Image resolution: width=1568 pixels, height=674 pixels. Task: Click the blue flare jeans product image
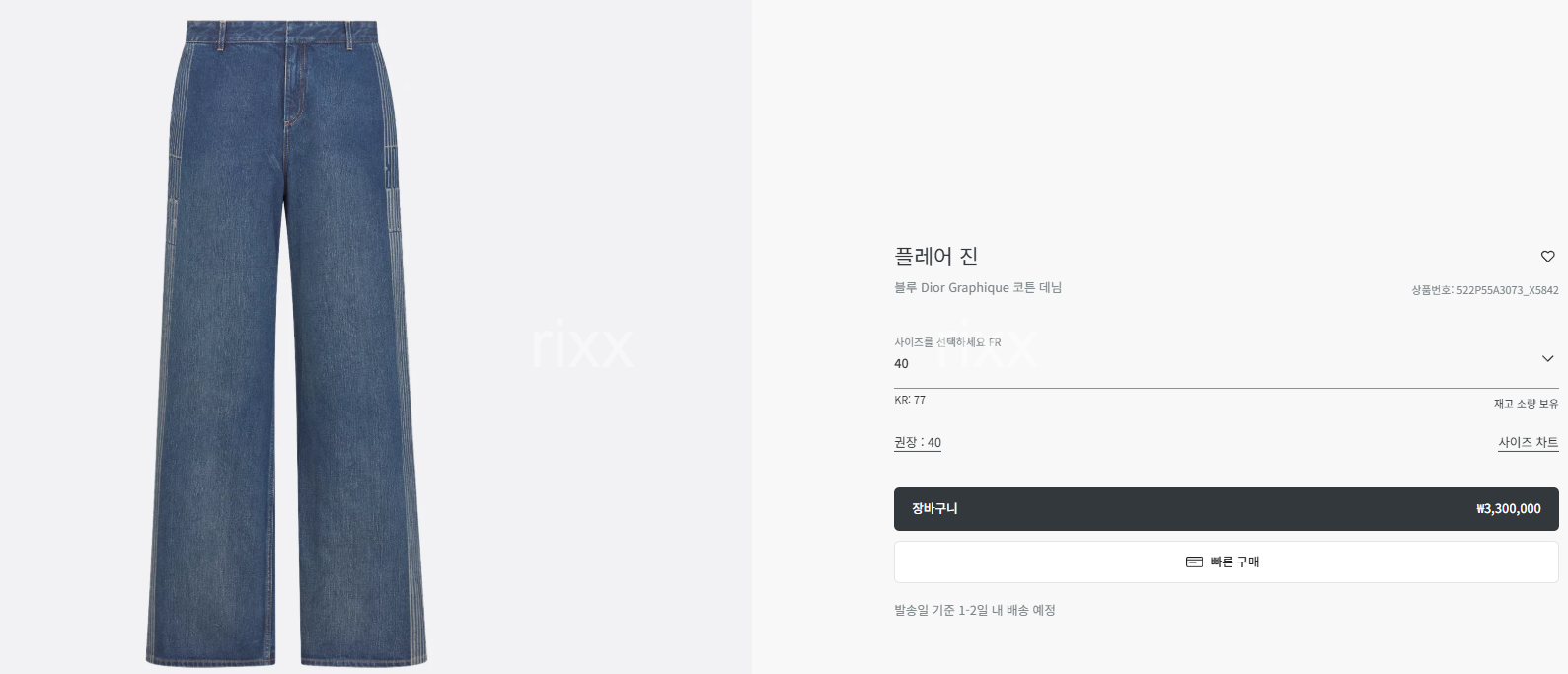[x=286, y=341]
